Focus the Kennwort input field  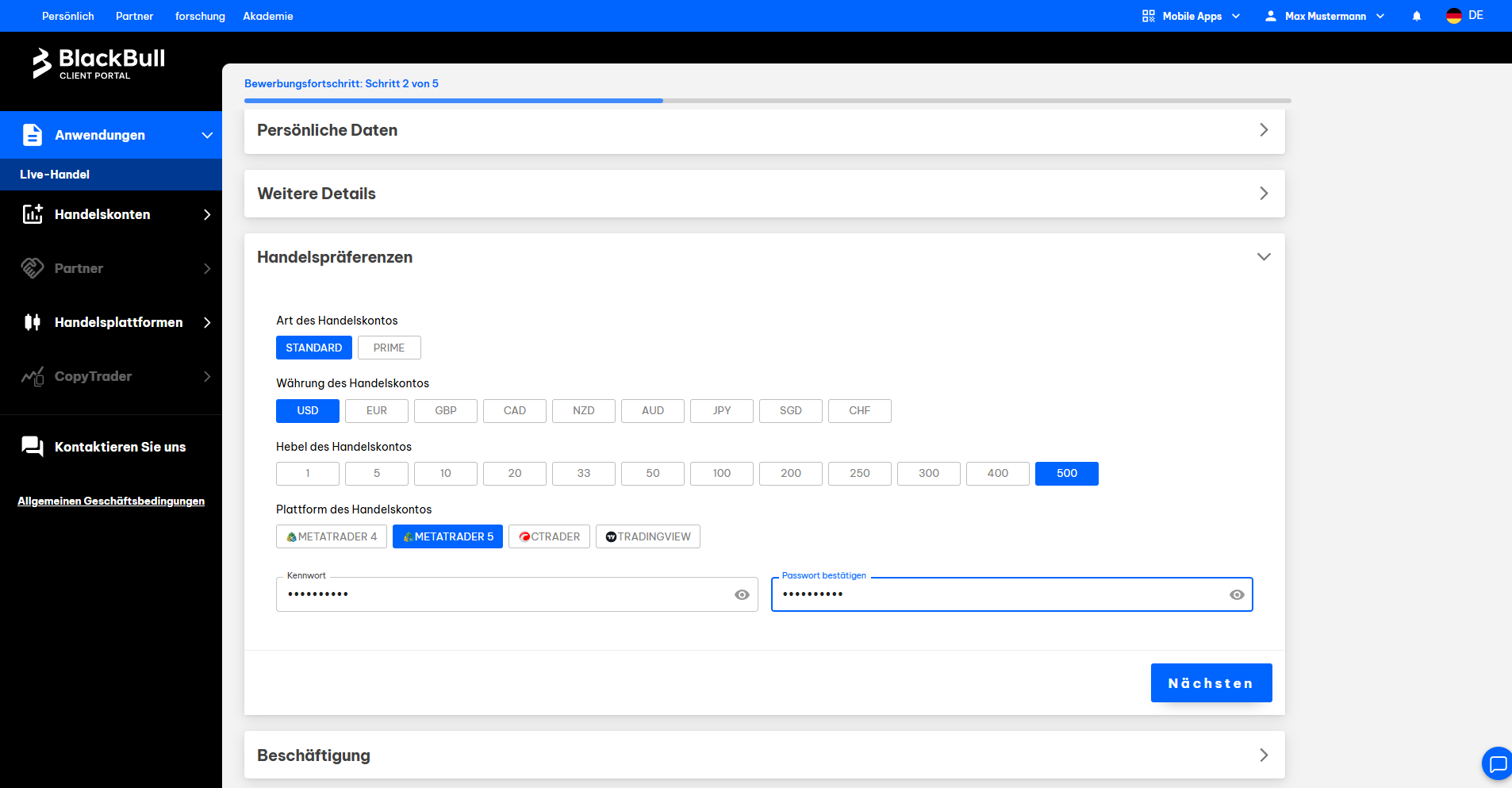click(517, 594)
